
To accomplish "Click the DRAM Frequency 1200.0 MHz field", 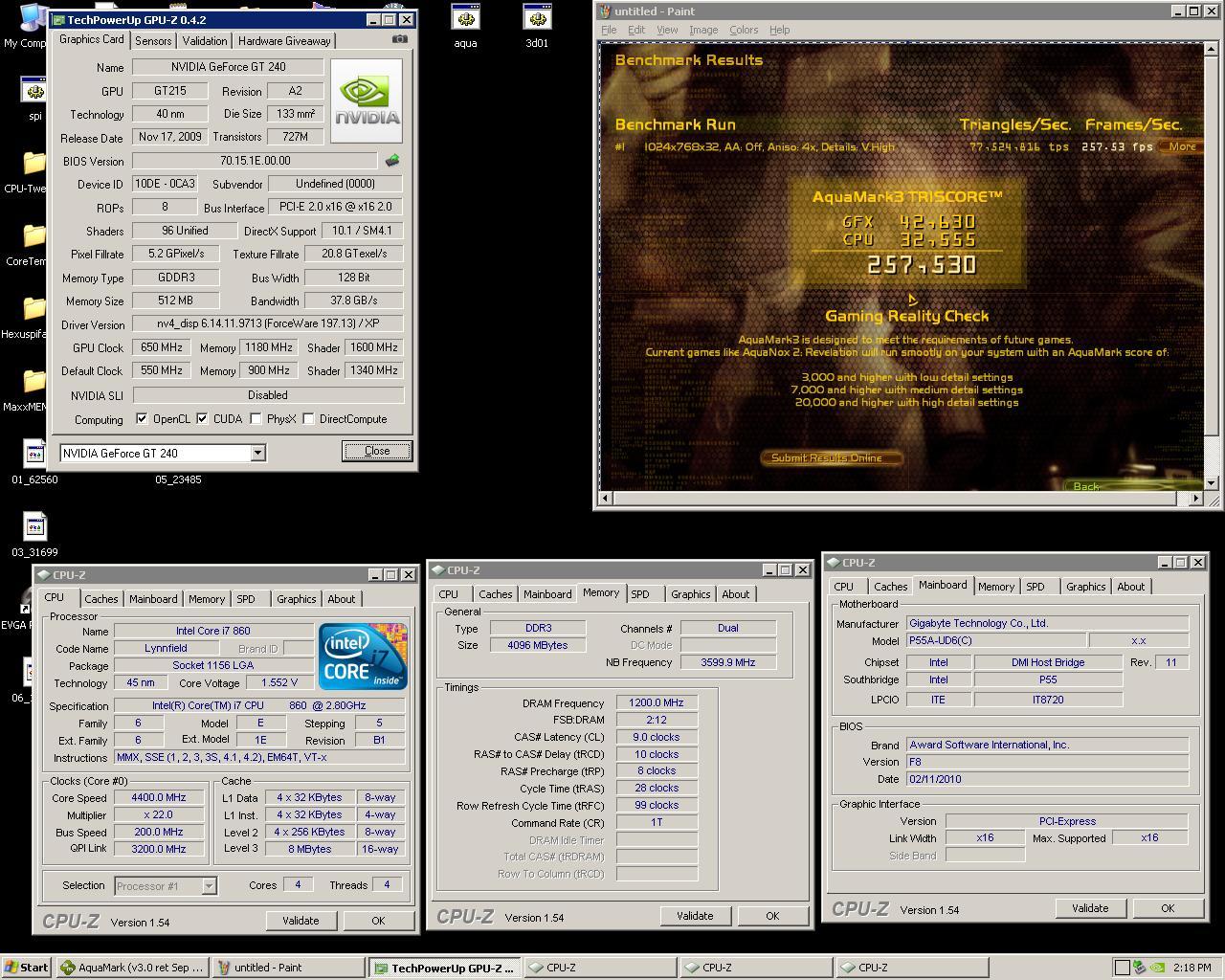I will pyautogui.click(x=657, y=702).
